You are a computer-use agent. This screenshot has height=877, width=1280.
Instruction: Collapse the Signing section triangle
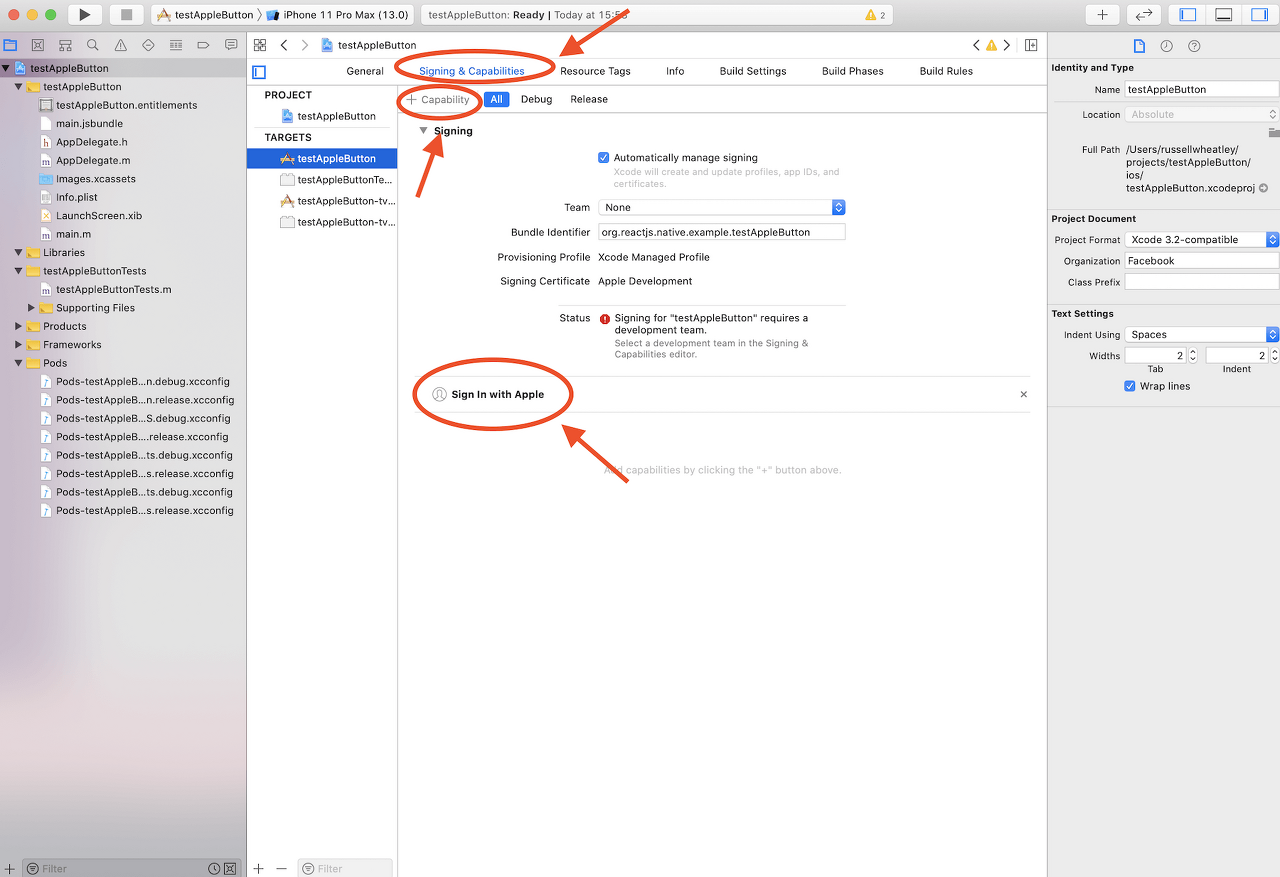click(x=423, y=131)
